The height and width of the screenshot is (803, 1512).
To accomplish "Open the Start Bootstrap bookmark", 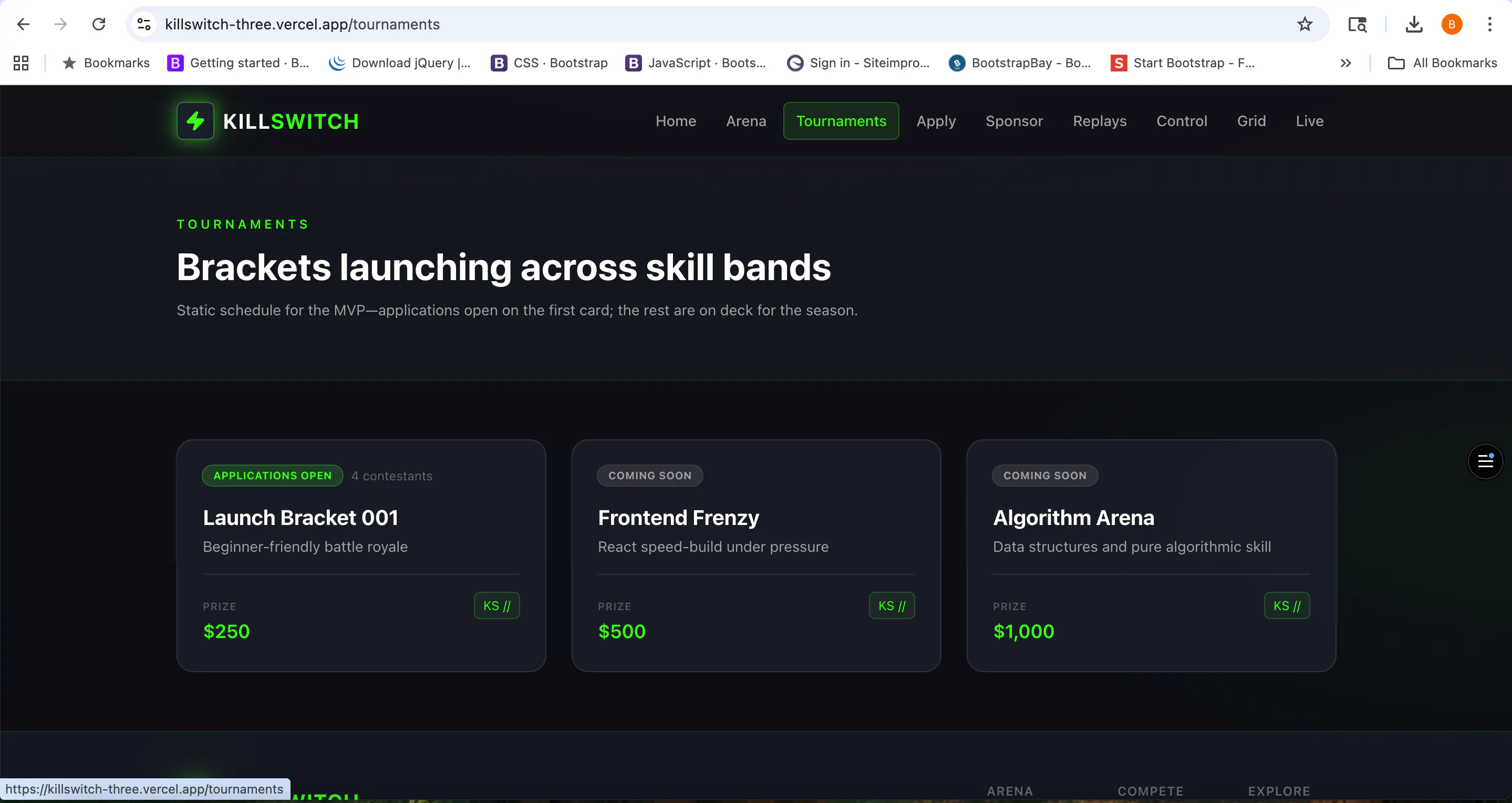I will pos(1183,63).
